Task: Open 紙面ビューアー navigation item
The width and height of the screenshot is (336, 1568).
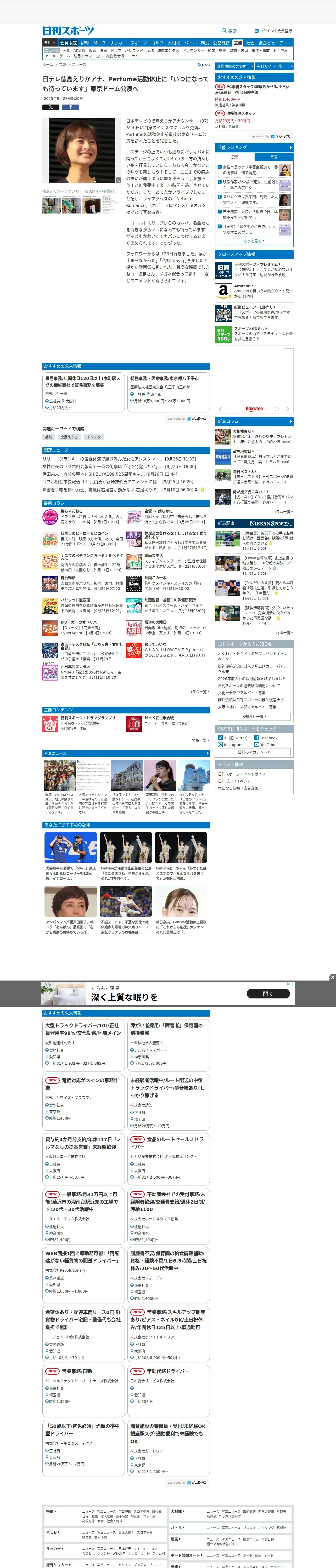Action: 273,43
